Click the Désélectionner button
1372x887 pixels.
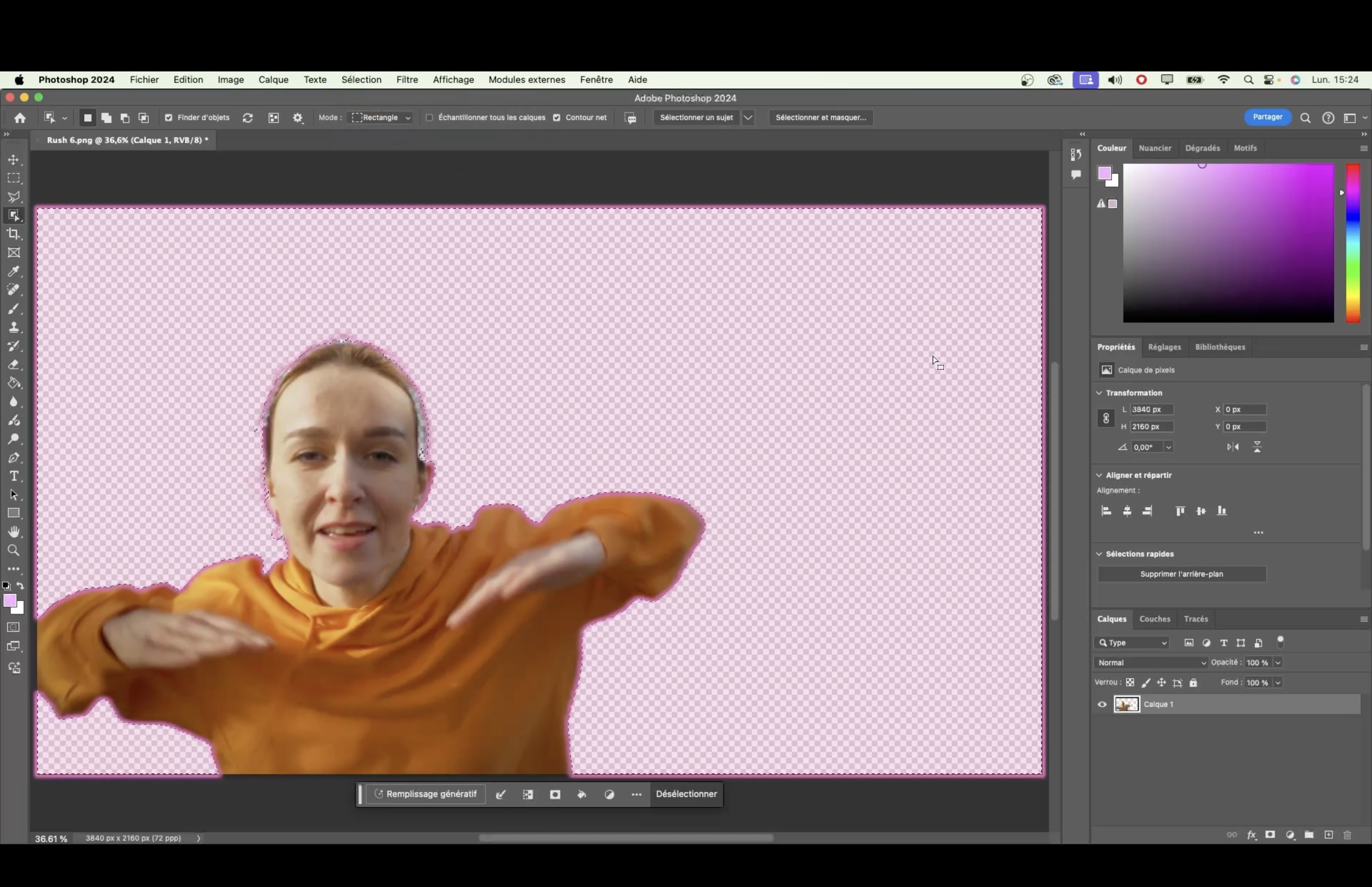coord(686,794)
